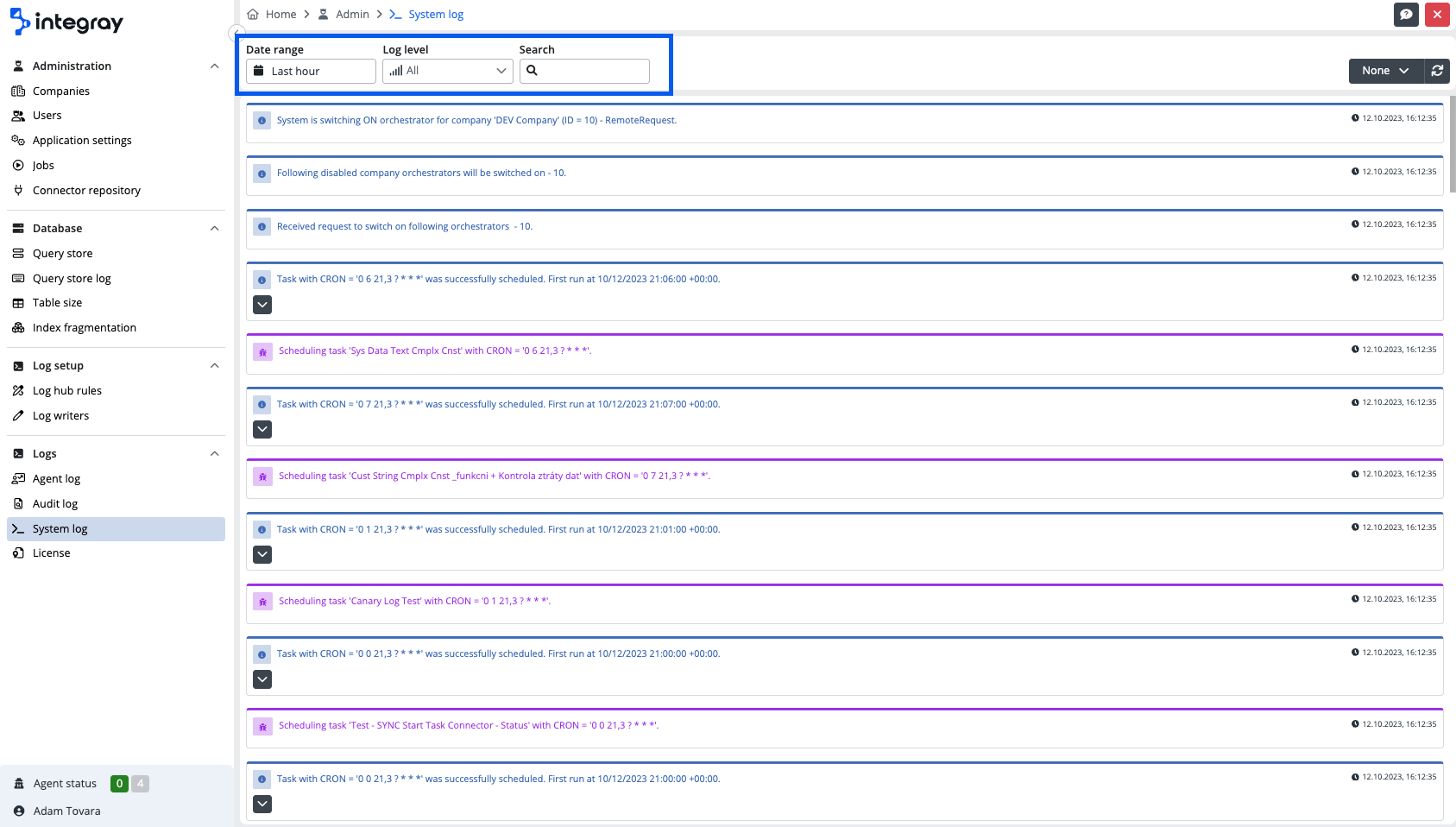Expand details of CRON 21:06:00 log entry
1456x827 pixels.
tap(262, 305)
